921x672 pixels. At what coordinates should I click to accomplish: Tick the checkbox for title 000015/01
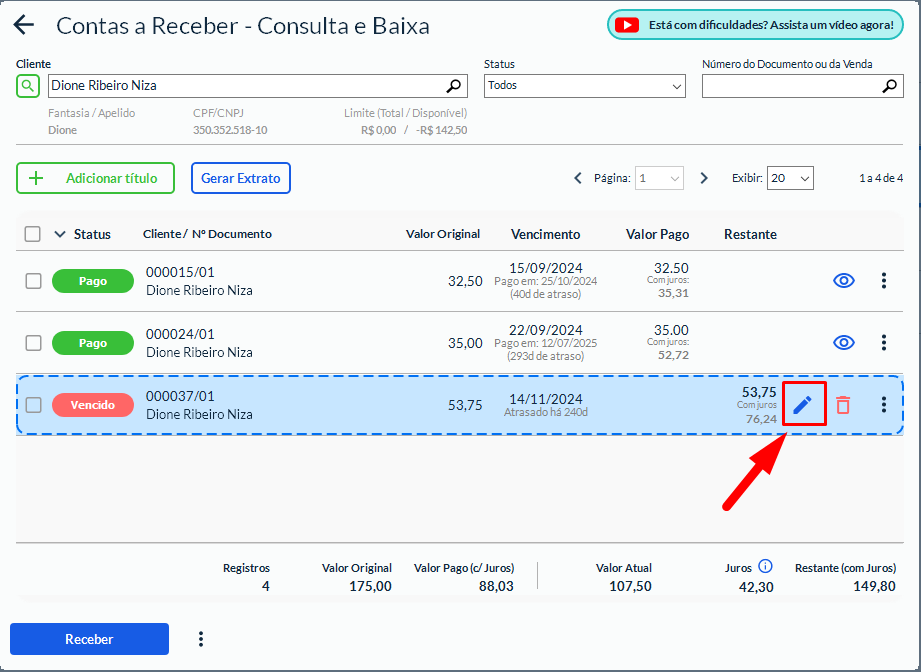[33, 281]
